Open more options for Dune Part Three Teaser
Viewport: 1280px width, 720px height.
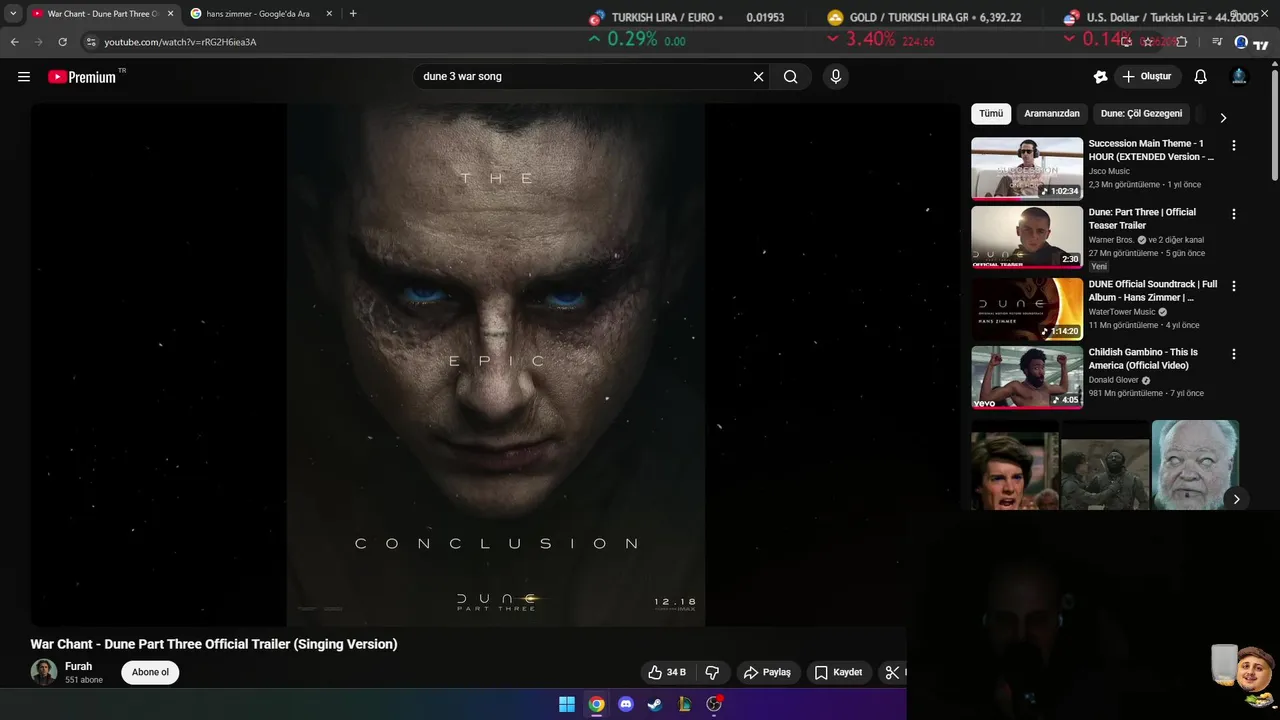[x=1233, y=214]
